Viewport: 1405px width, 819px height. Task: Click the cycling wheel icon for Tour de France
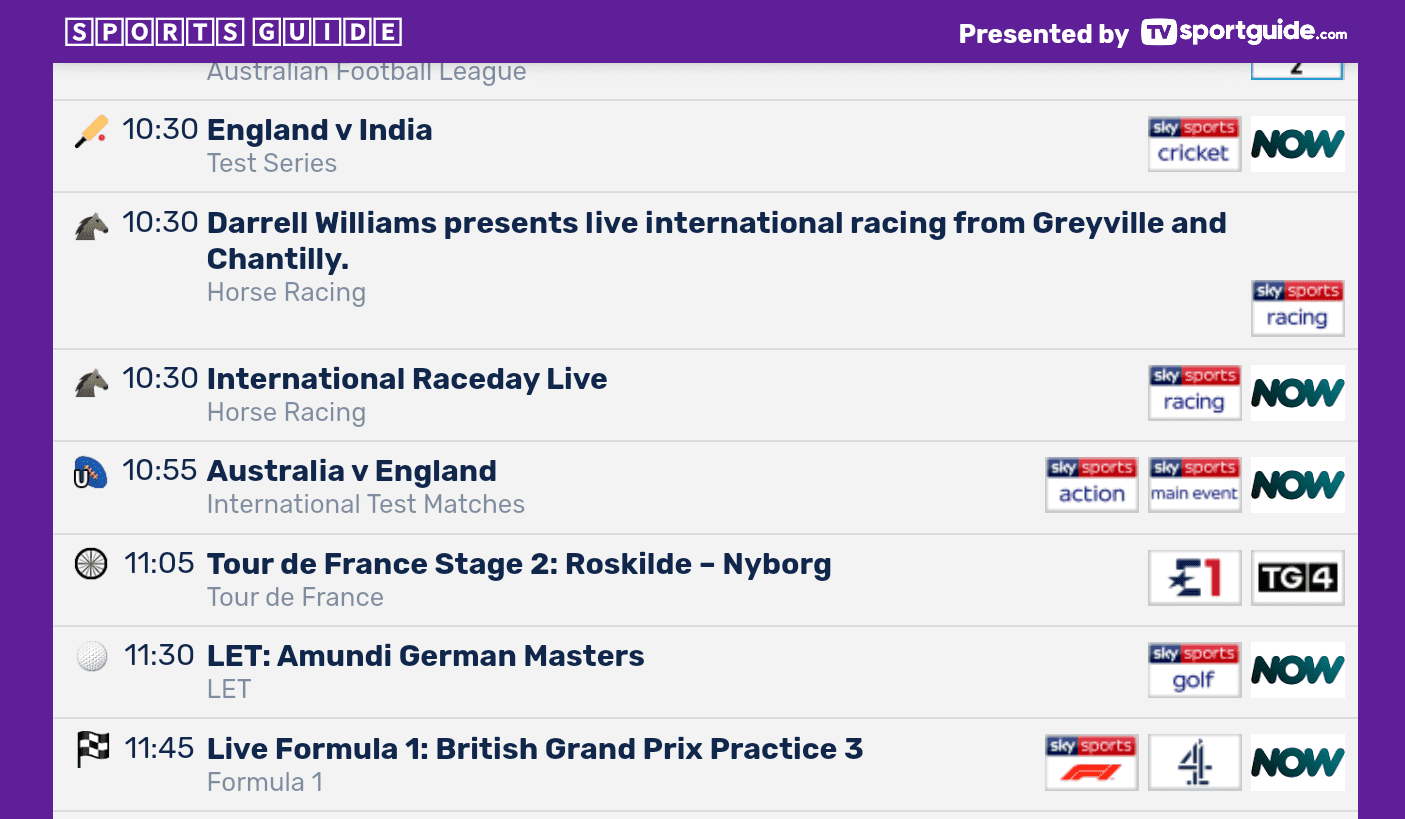[91, 564]
